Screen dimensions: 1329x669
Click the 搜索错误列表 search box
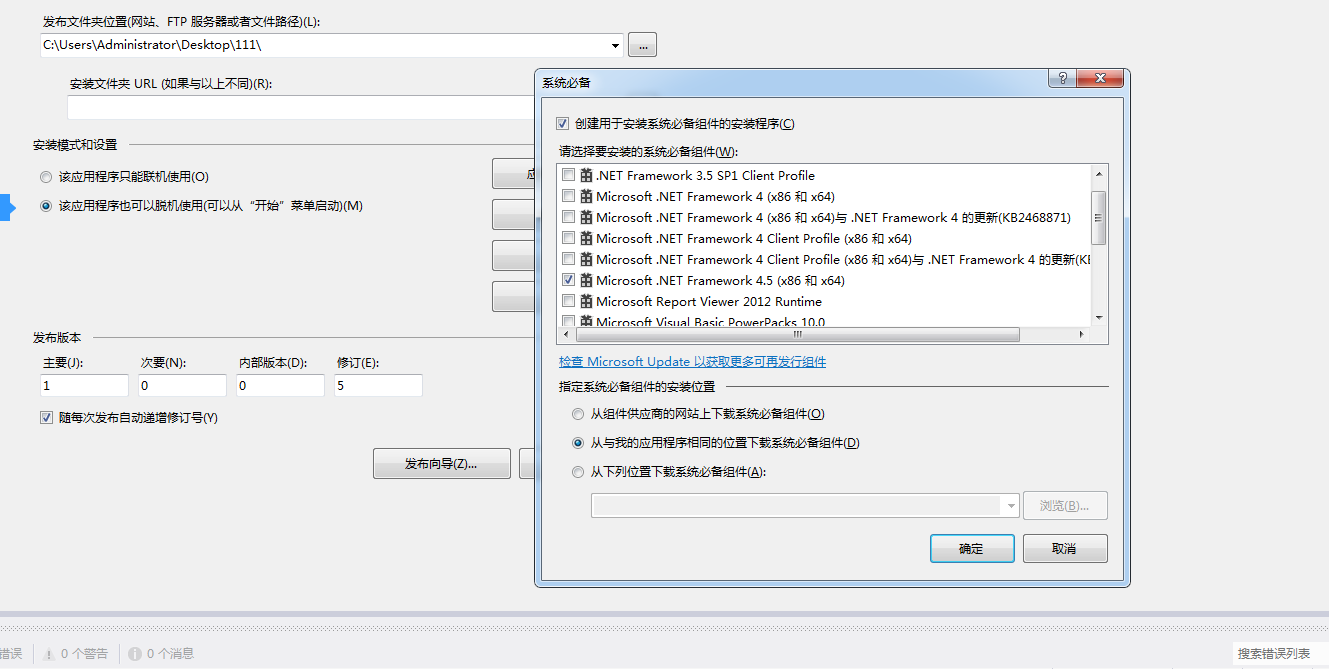click(1281, 654)
